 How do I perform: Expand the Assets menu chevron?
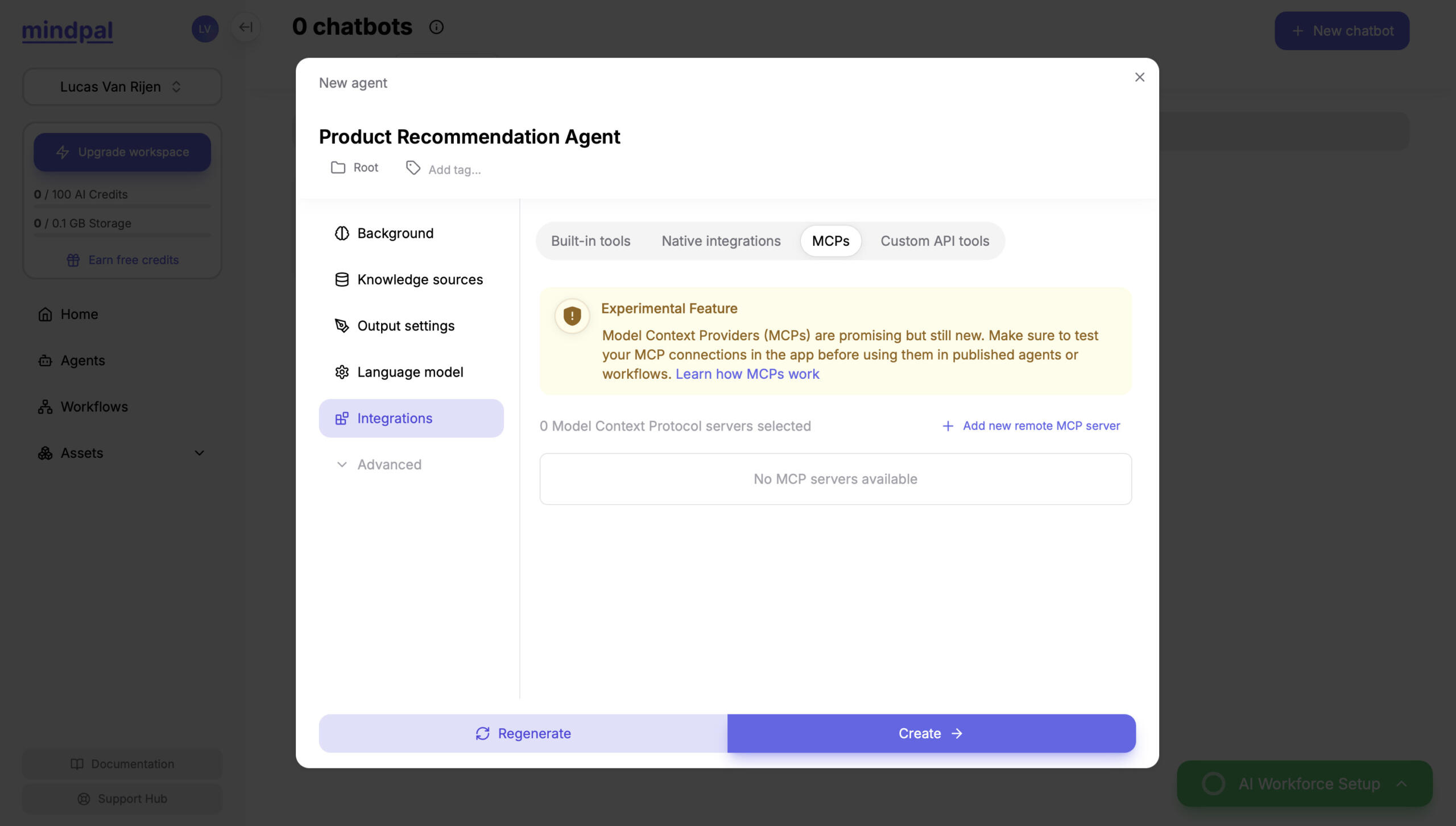pos(199,453)
